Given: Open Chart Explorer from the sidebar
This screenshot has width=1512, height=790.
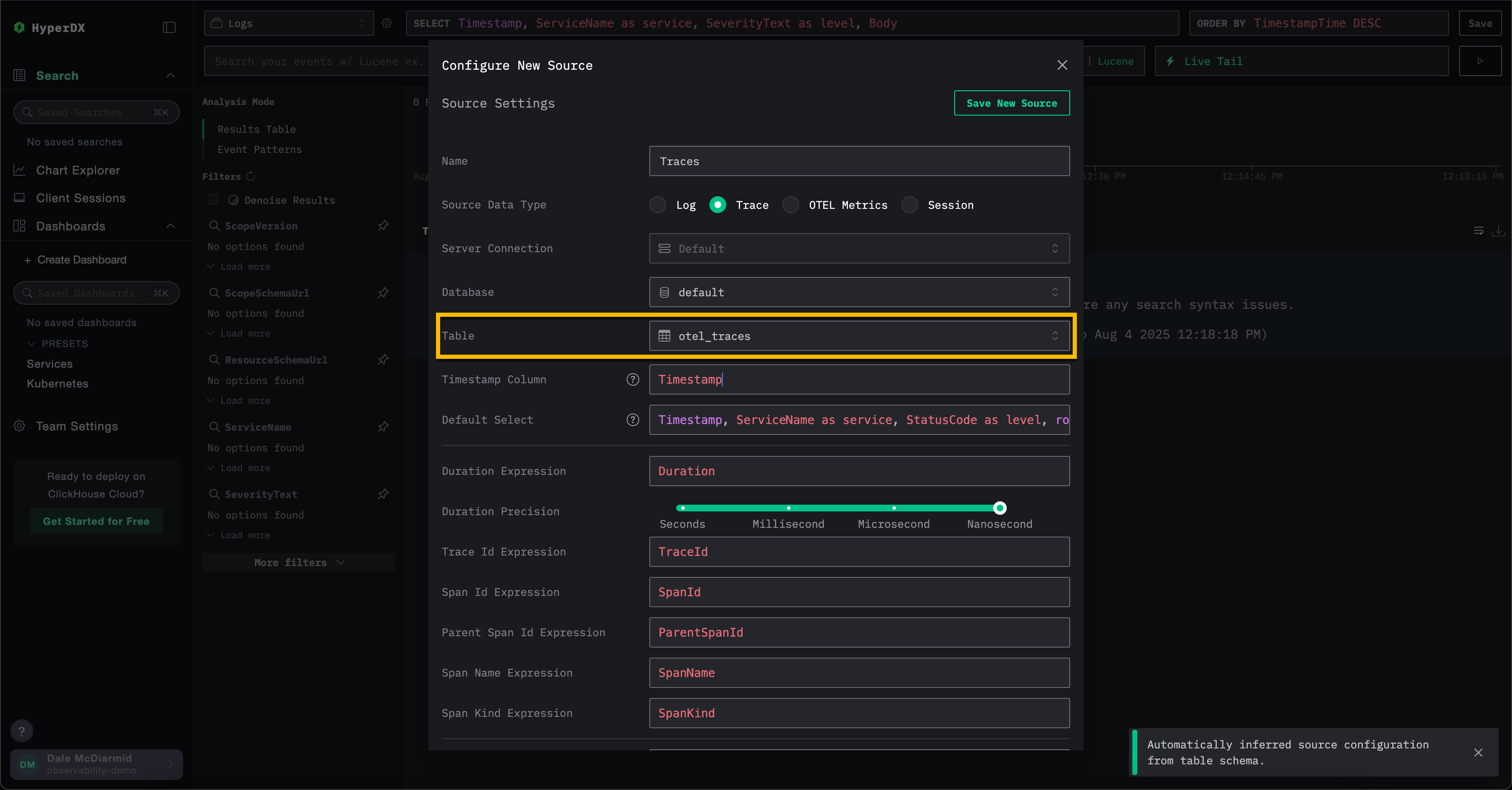Looking at the screenshot, I should pos(77,170).
